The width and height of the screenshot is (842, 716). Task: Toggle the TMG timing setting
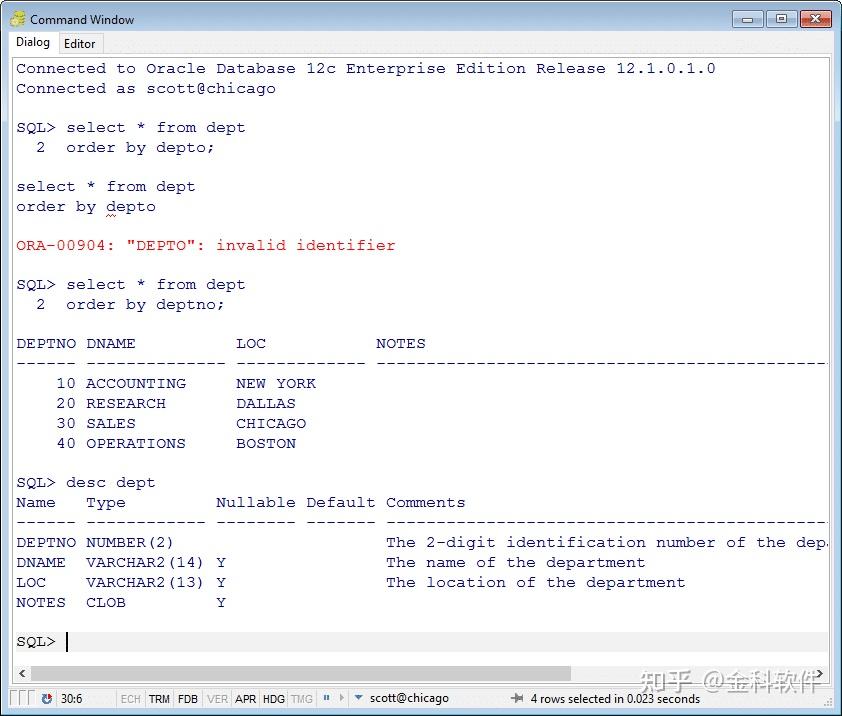300,698
